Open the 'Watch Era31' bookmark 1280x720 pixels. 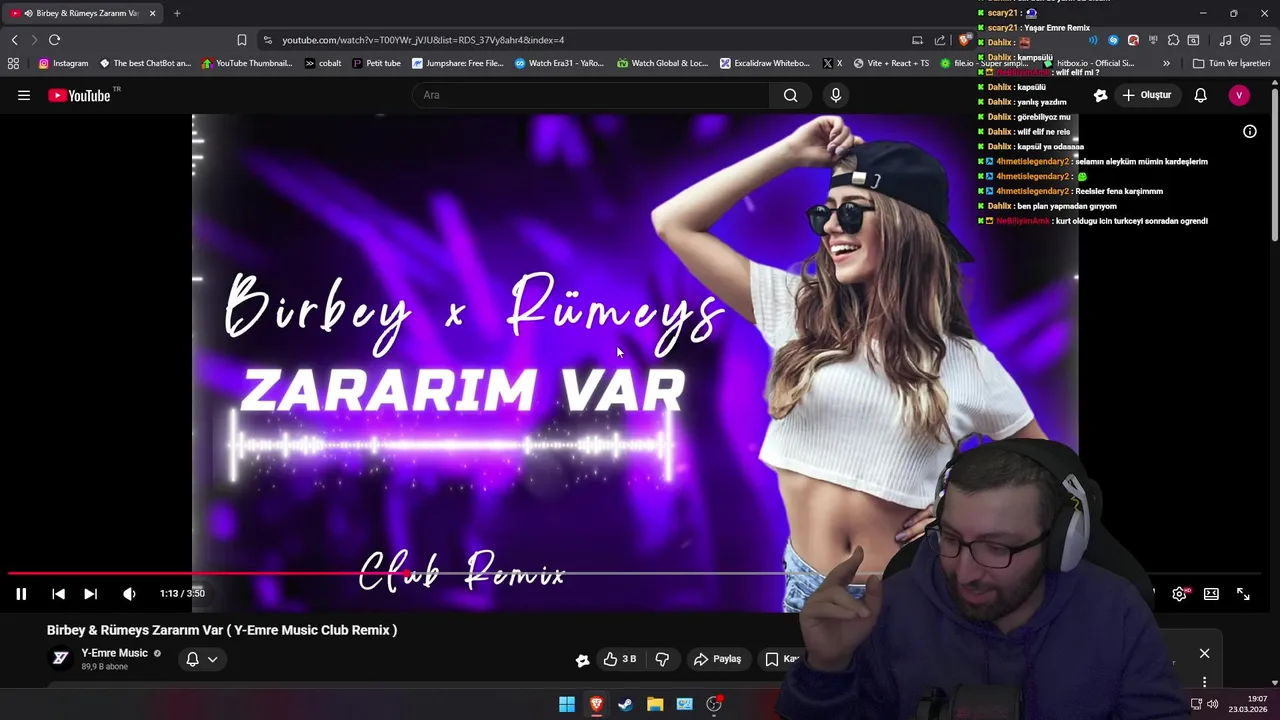pos(559,63)
